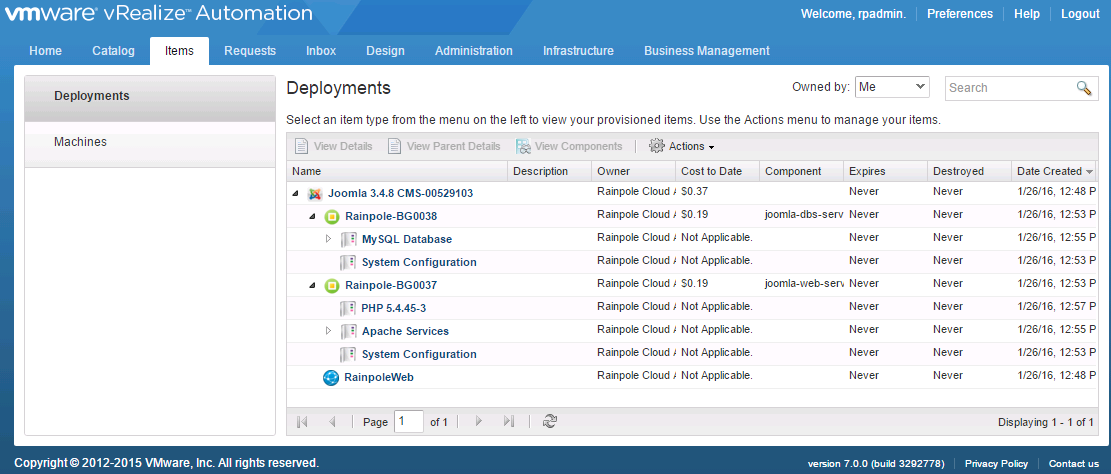Click the joomla-dbs-serv component cell
This screenshot has width=1111, height=474.
click(x=801, y=215)
